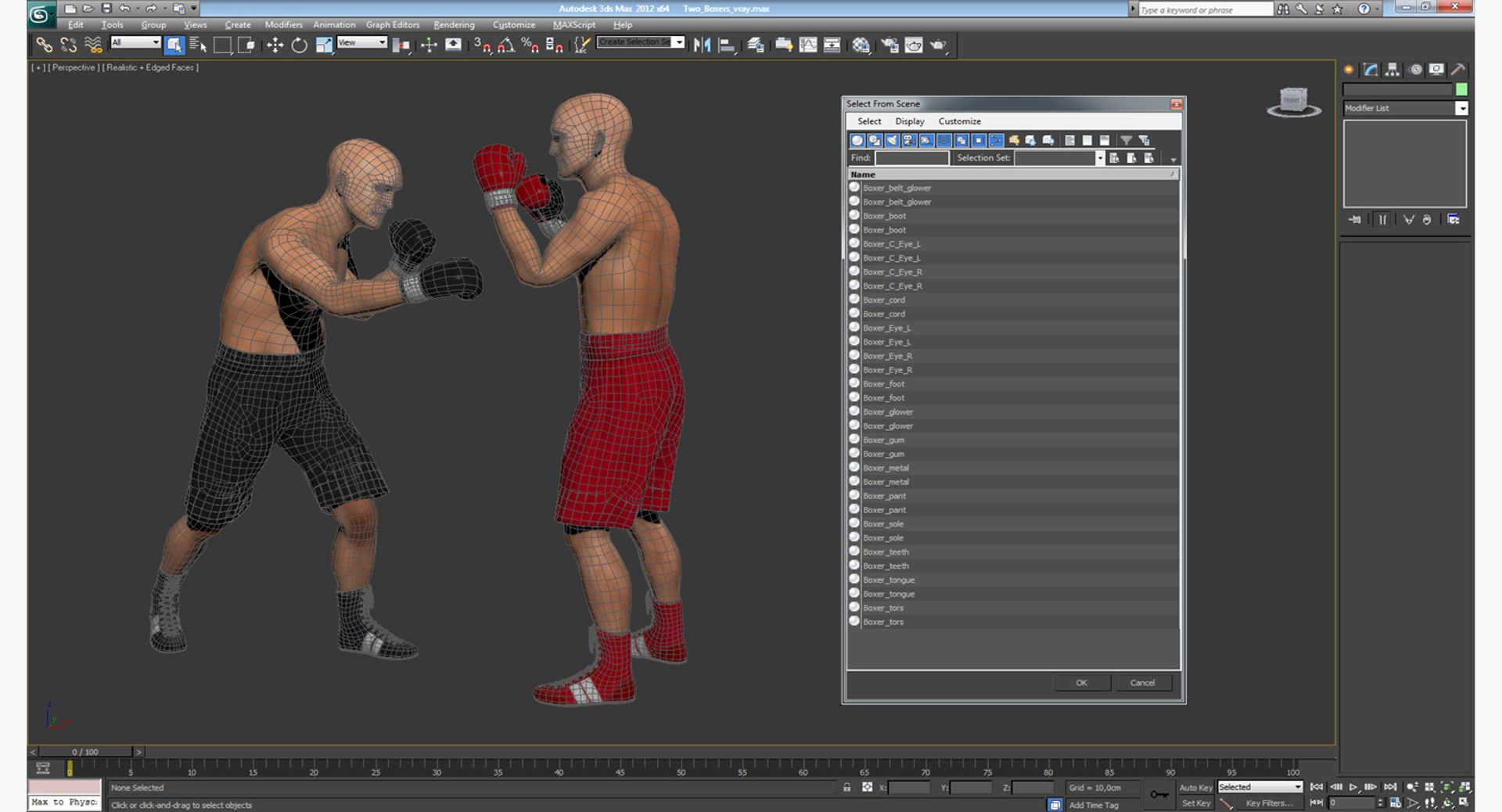Open the Modifier List dropdown
The image size is (1502, 812).
[1405, 109]
